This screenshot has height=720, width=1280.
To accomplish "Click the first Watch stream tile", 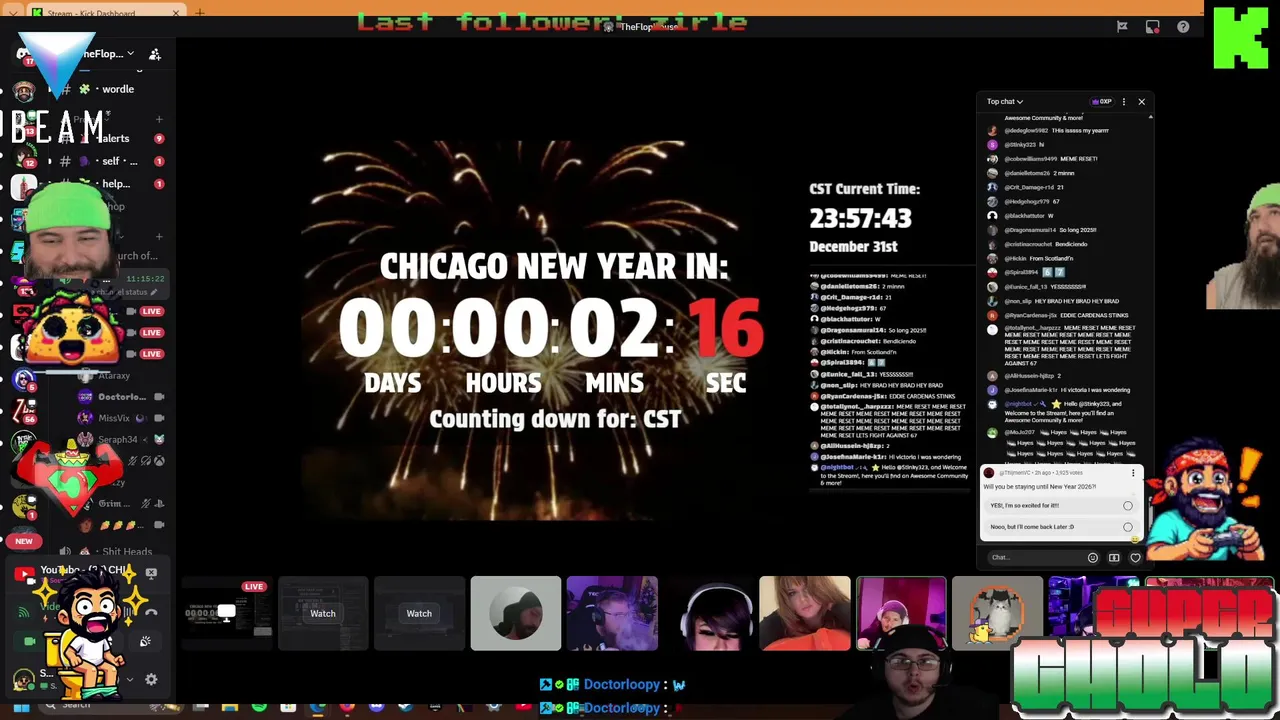I will [x=322, y=613].
